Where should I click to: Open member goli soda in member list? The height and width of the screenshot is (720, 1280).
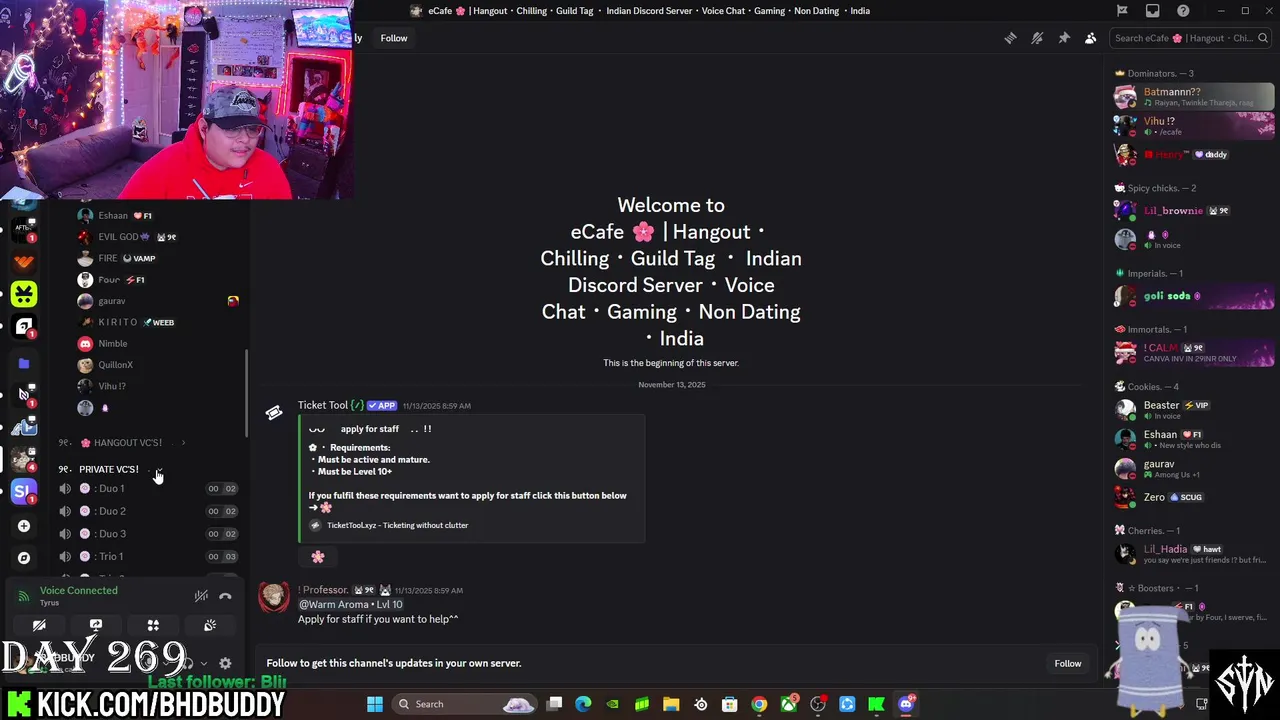pyautogui.click(x=1193, y=296)
